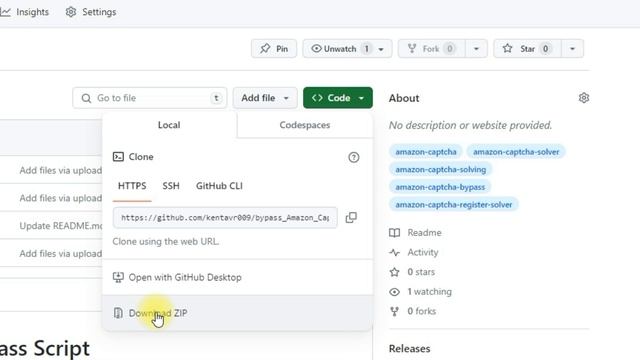Image resolution: width=640 pixels, height=360 pixels.
Task: Click the pulse icon beside Activity
Action: point(394,252)
